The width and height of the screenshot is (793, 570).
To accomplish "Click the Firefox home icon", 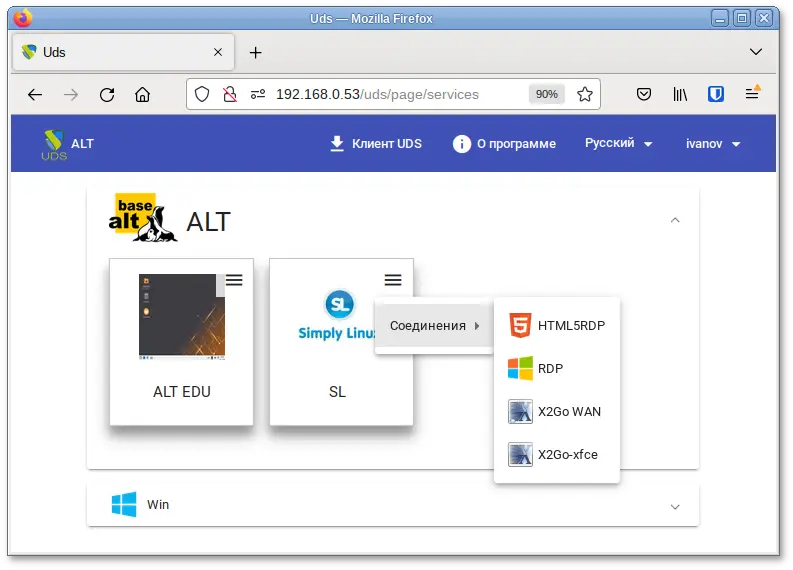I will [x=142, y=95].
